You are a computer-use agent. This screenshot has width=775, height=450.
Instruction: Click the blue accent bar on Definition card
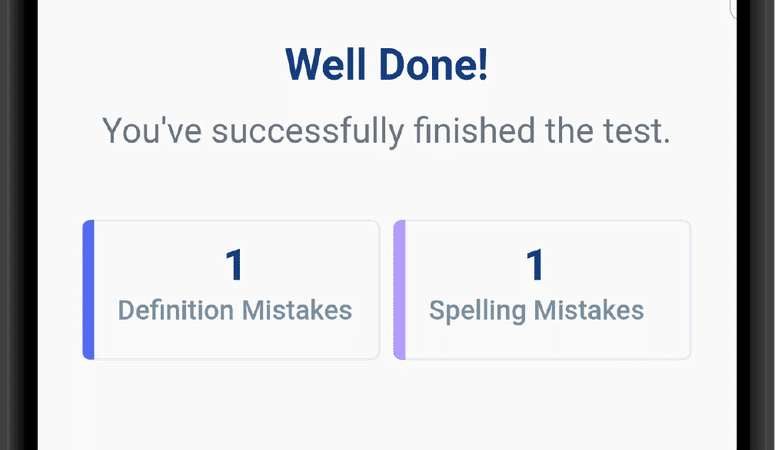click(x=88, y=289)
